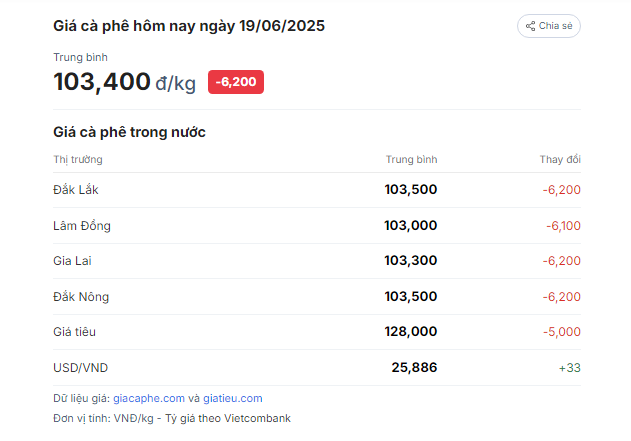Open the giatieu.com link
This screenshot has width=631, height=441.
(x=233, y=398)
